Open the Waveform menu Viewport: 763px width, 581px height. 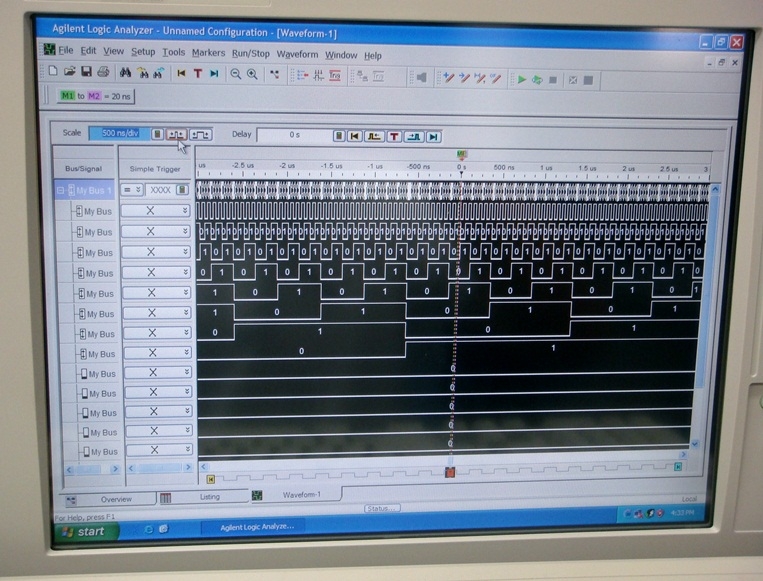[297, 54]
